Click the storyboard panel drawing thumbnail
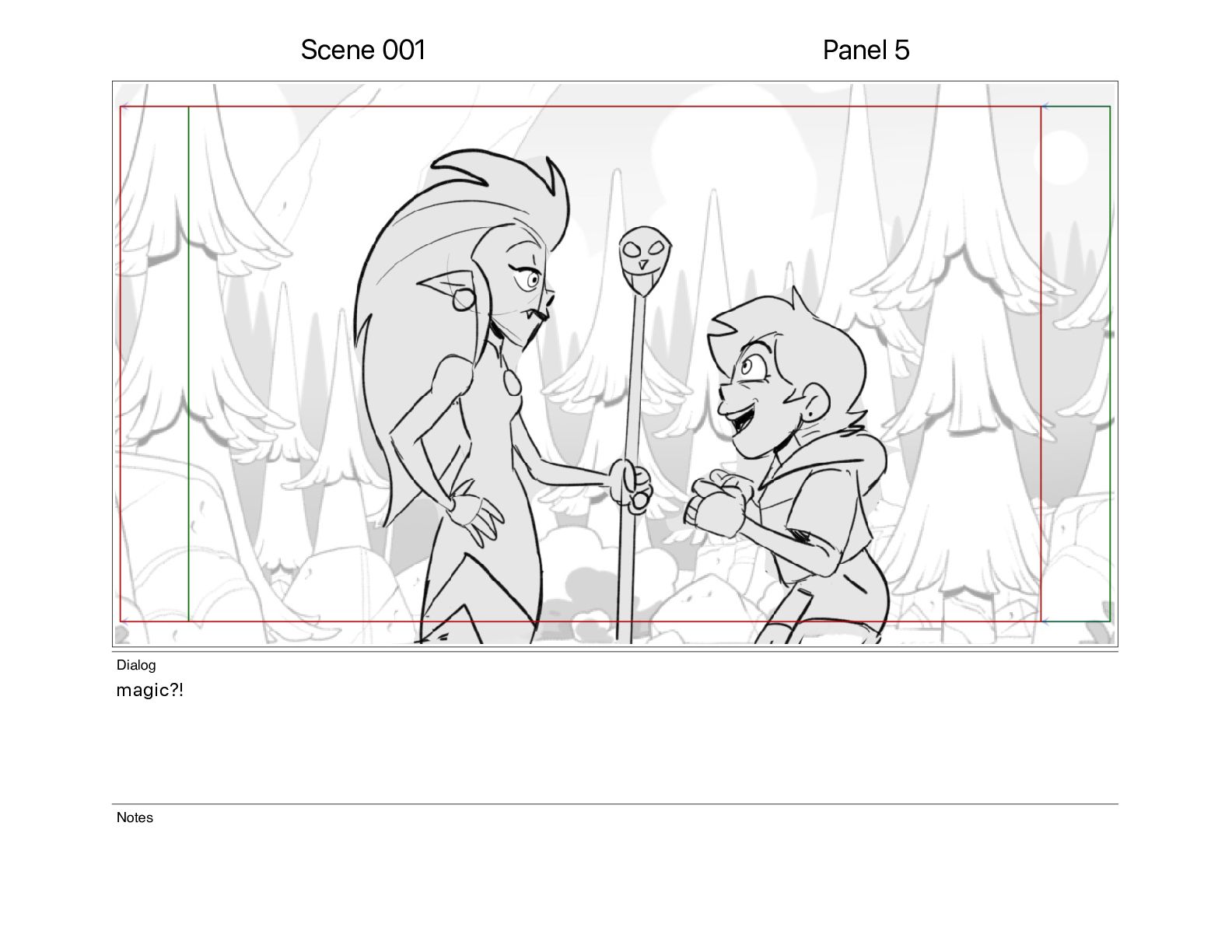This screenshot has height=952, width=1232. pyautogui.click(x=615, y=364)
